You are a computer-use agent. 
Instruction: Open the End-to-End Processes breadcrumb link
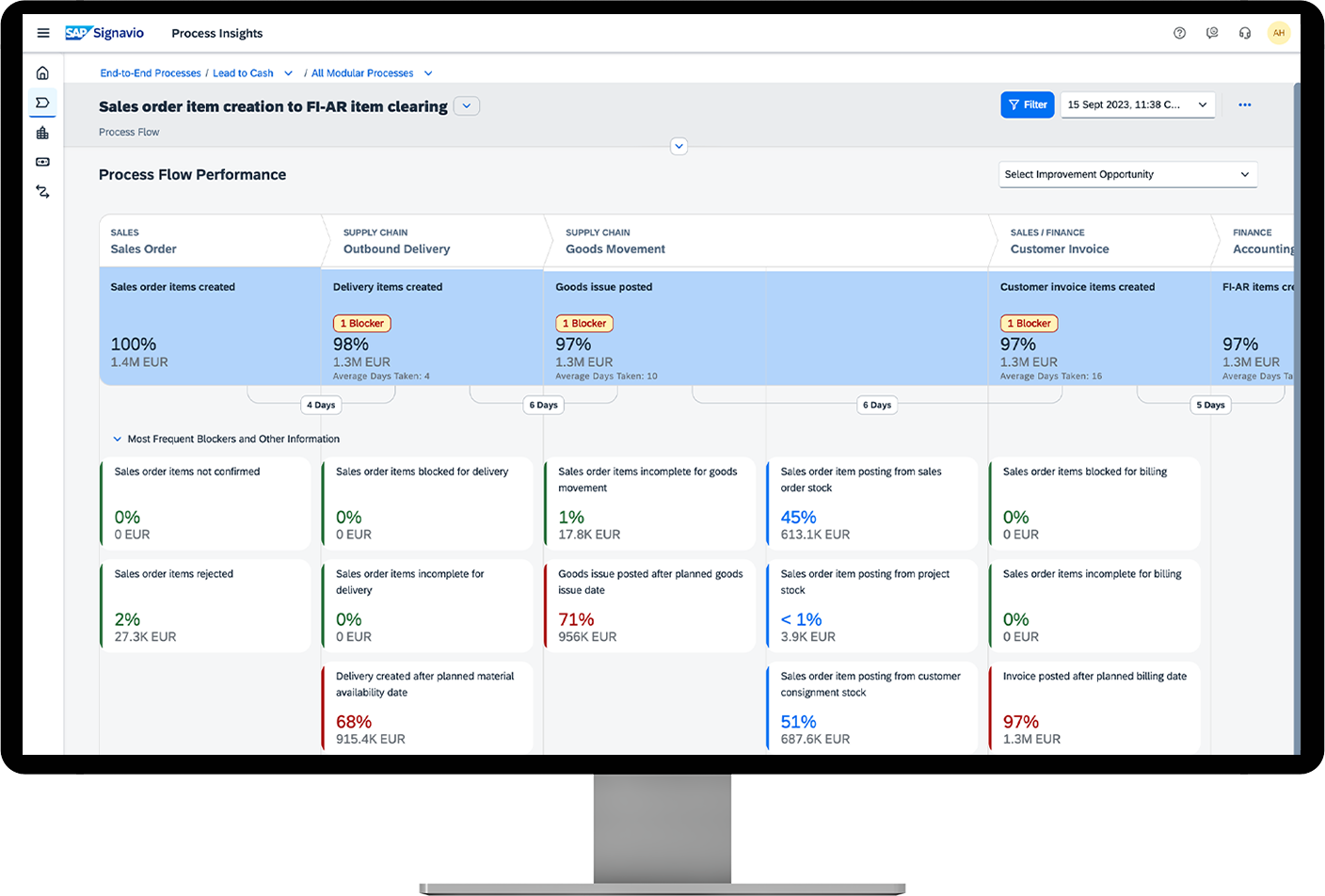coord(150,72)
